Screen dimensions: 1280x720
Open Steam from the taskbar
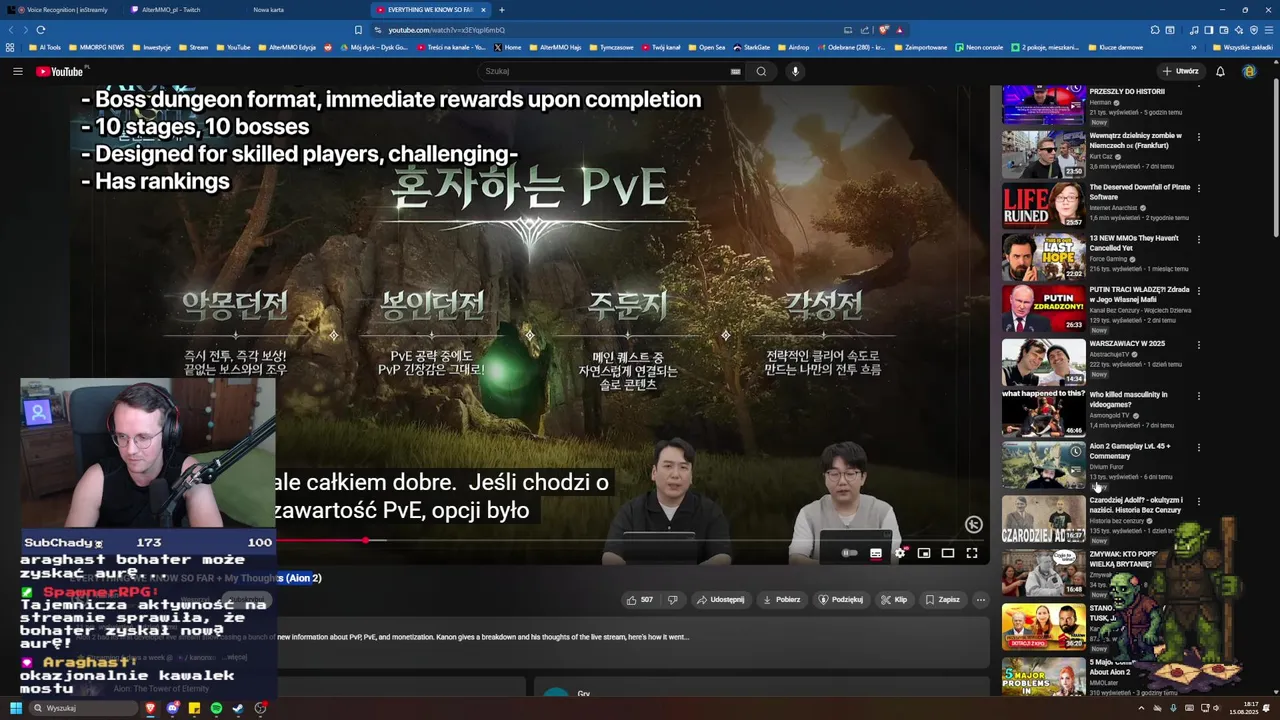pyautogui.click(x=238, y=708)
